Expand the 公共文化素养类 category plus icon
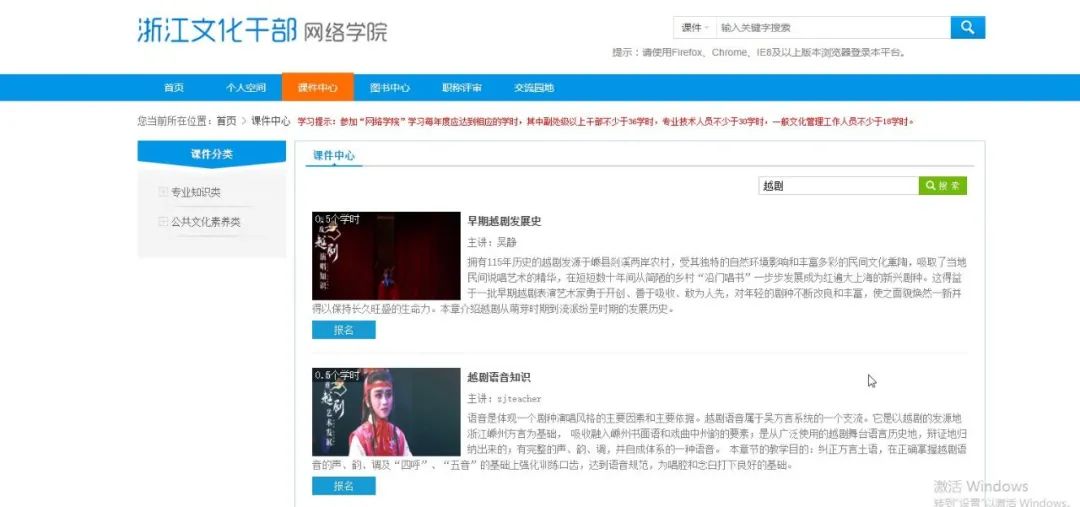The width and height of the screenshot is (1080, 507). pyautogui.click(x=163, y=222)
